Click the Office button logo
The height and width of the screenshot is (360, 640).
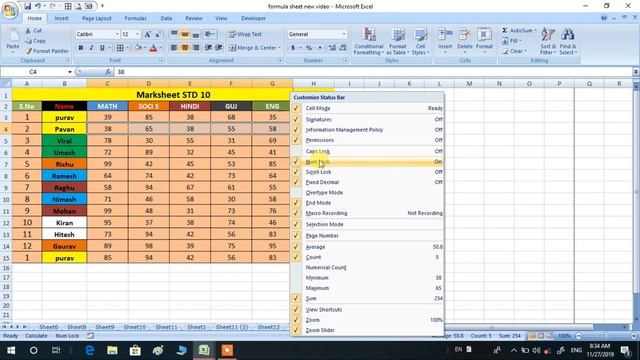9,10
